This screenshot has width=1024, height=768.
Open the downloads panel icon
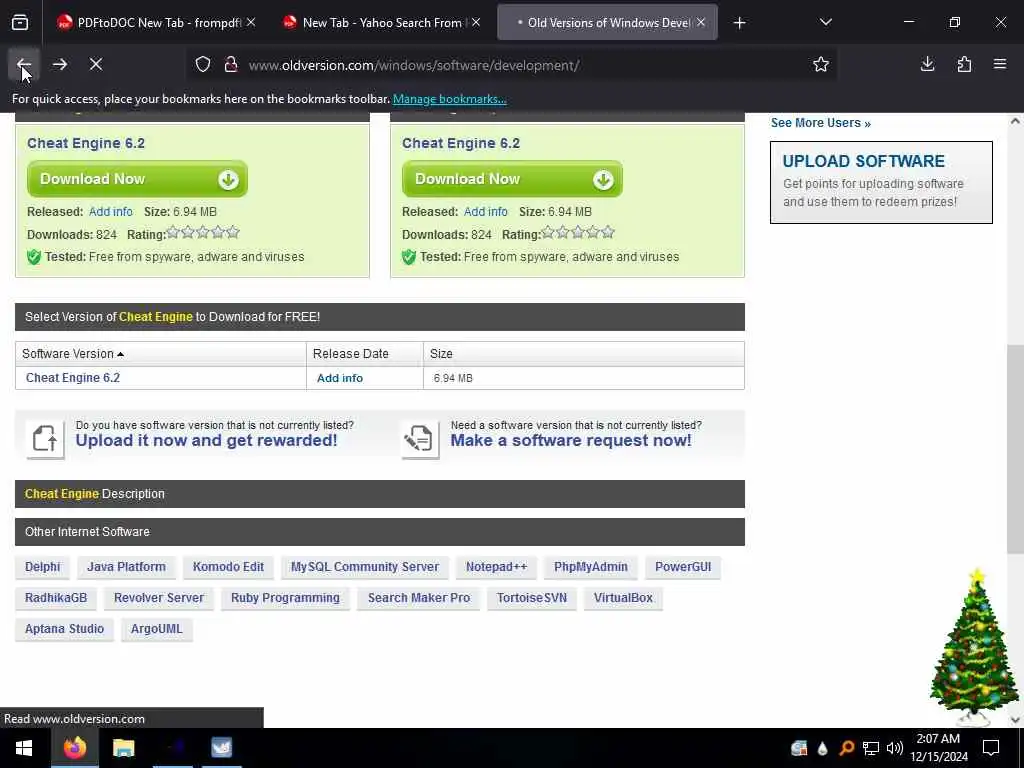[x=927, y=64]
